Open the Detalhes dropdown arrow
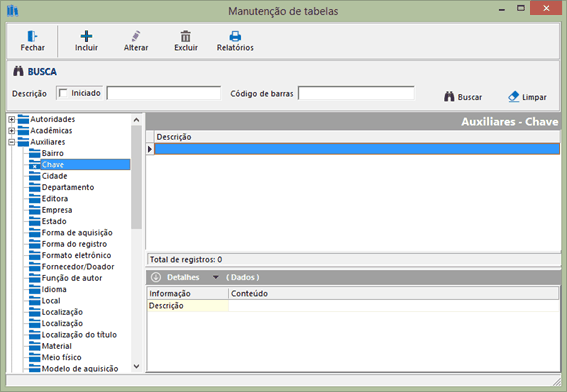Viewport: 567px width, 392px height. (216, 277)
